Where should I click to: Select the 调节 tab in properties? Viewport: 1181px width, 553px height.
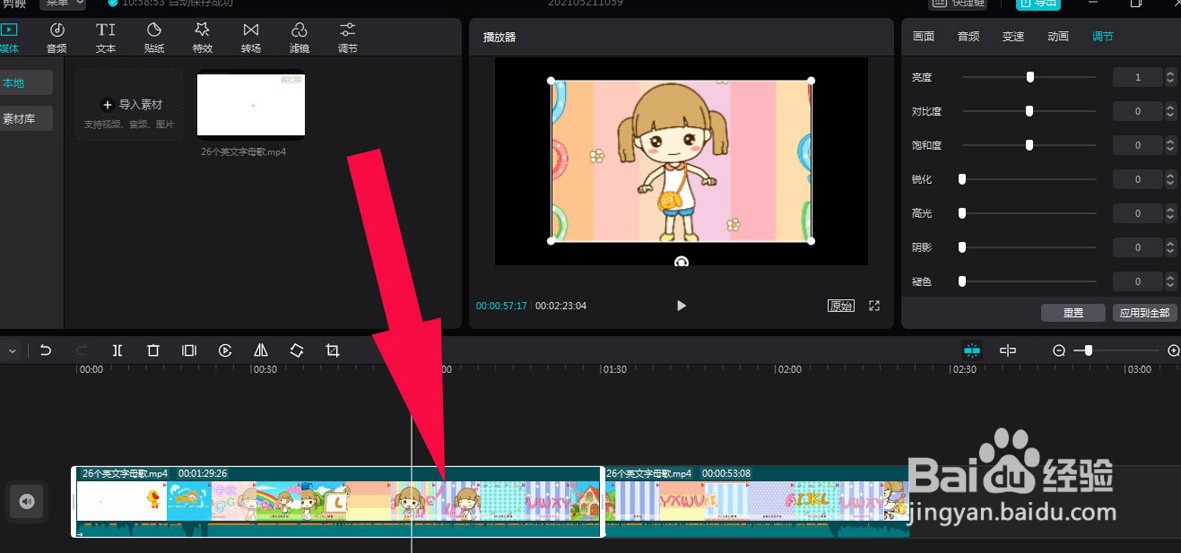(x=1103, y=36)
